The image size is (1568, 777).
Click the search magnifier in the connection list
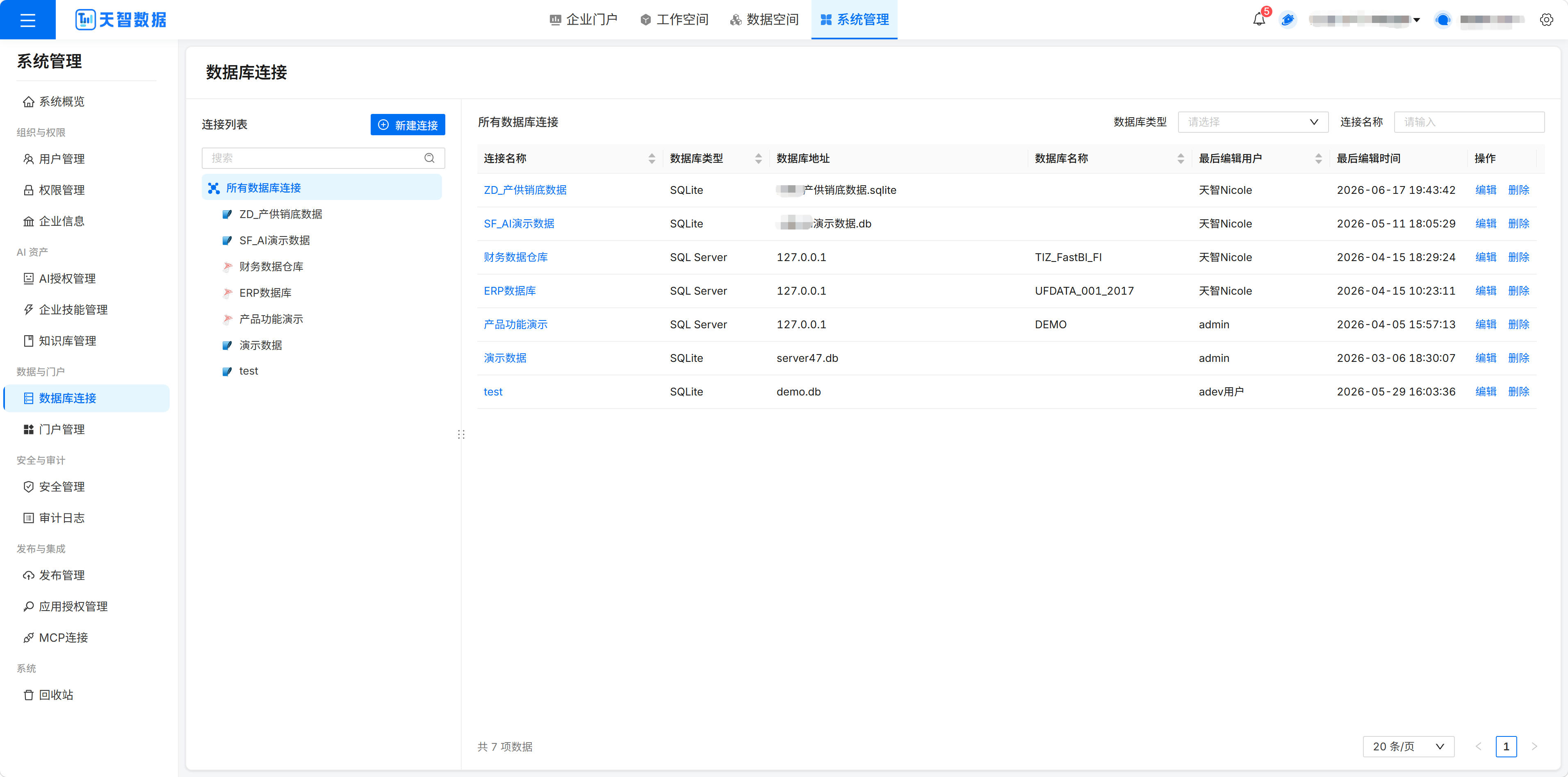tap(429, 158)
